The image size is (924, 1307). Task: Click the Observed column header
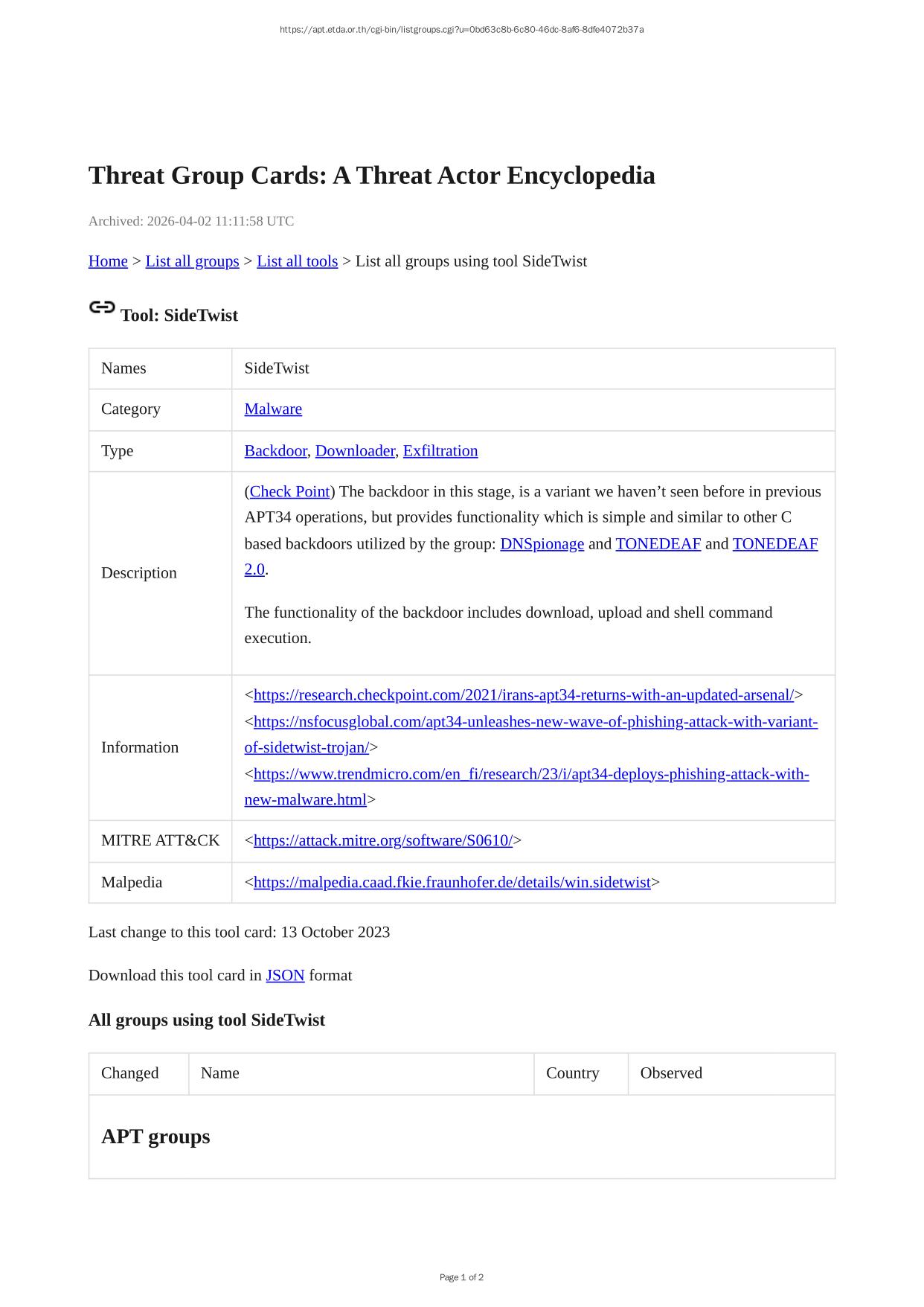671,1073
